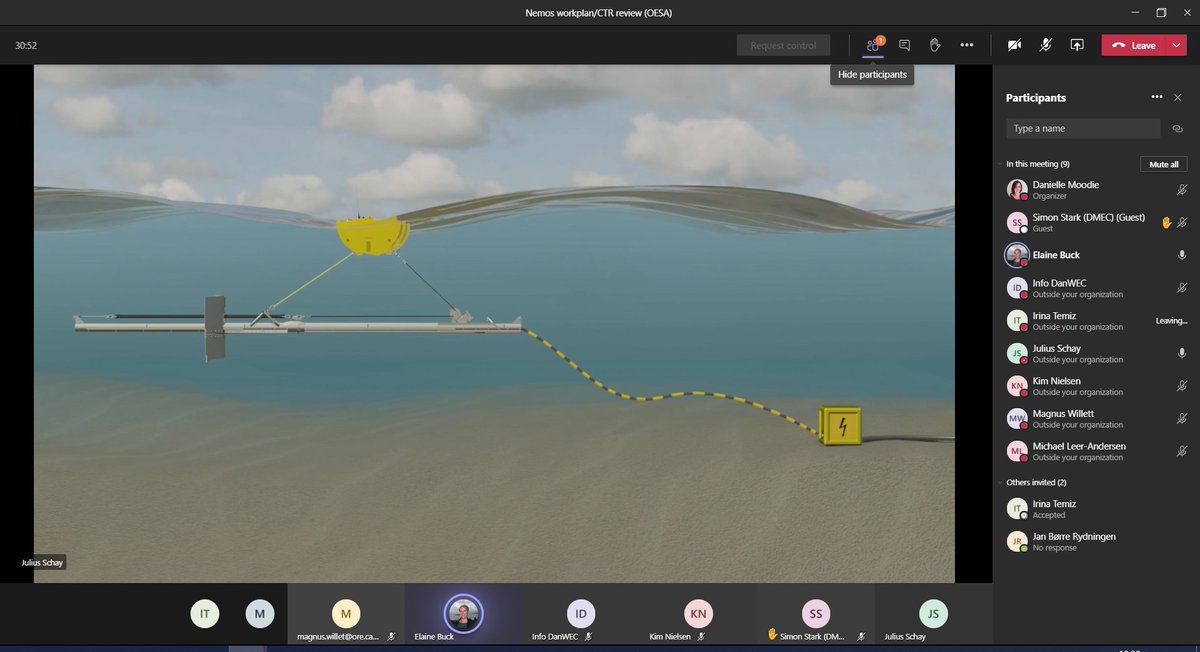Click the copy invite link icon beside search
The width and height of the screenshot is (1200, 652).
(1177, 128)
